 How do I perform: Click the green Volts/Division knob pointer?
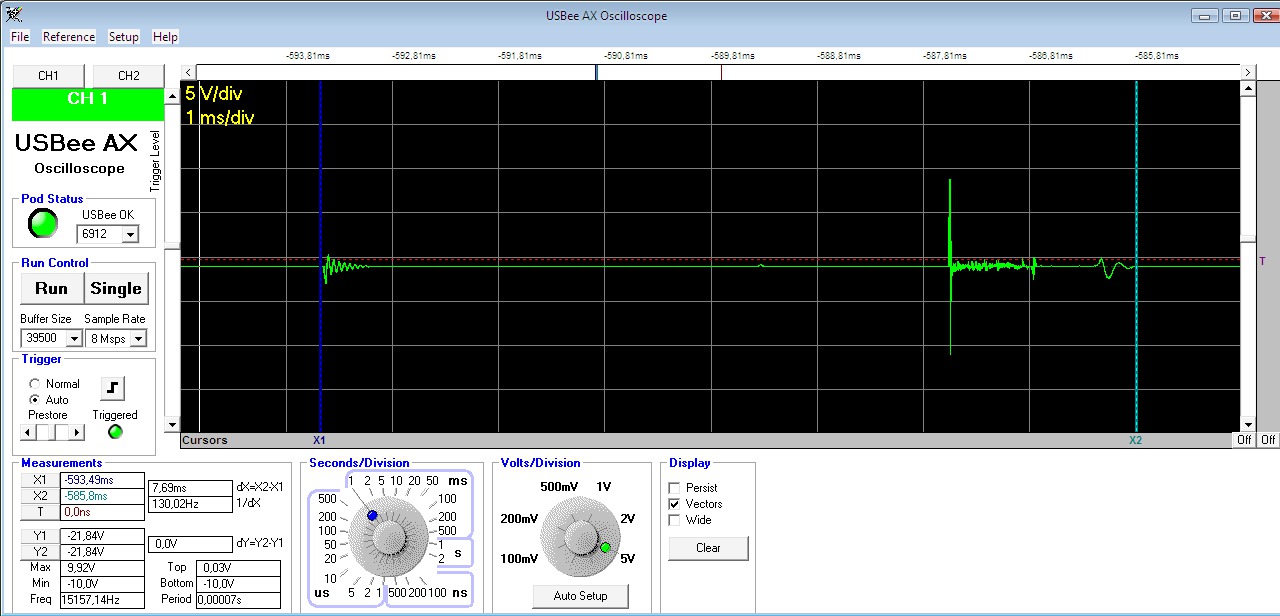coord(605,547)
